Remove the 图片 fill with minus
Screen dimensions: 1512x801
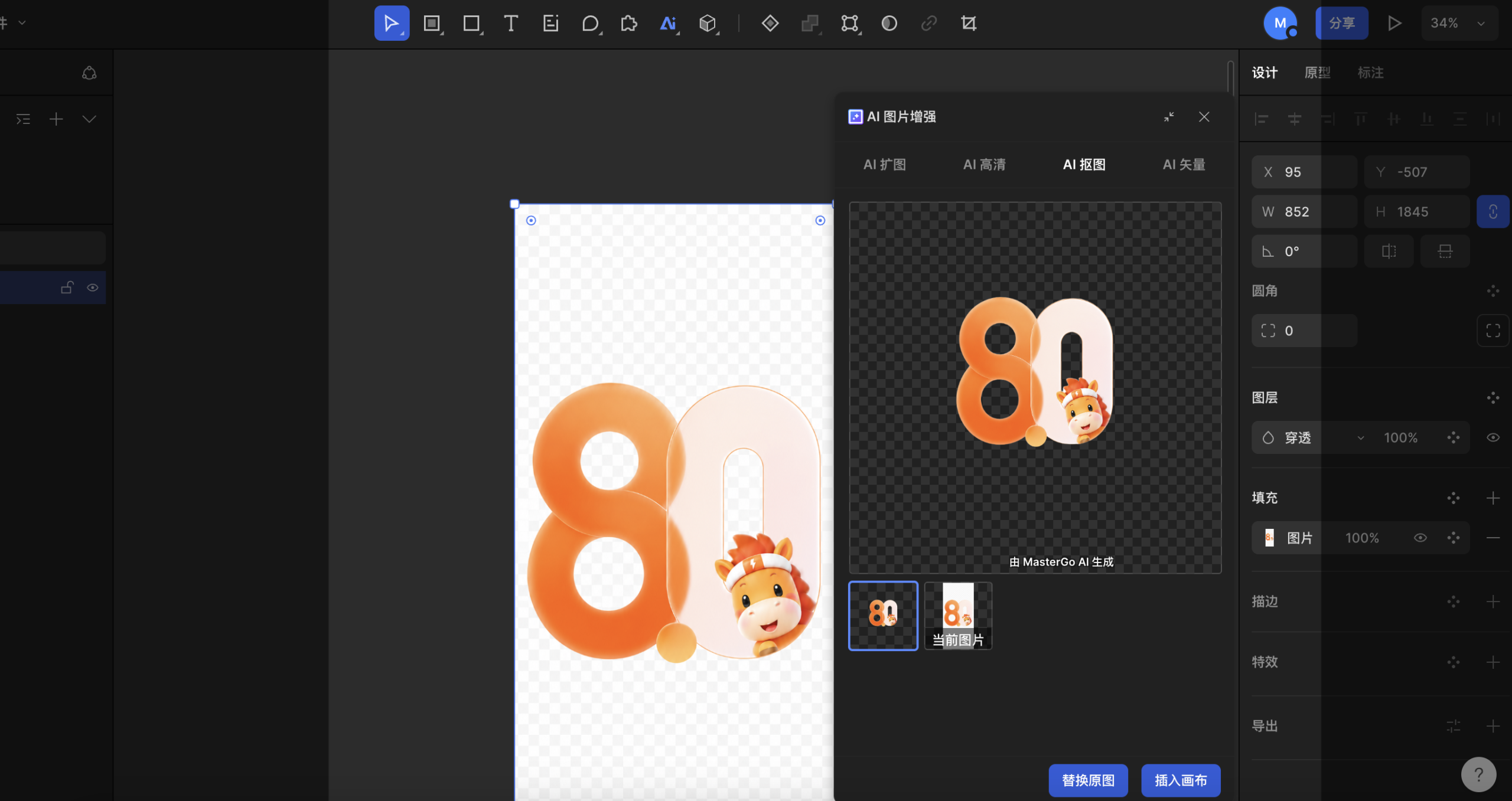point(1493,538)
